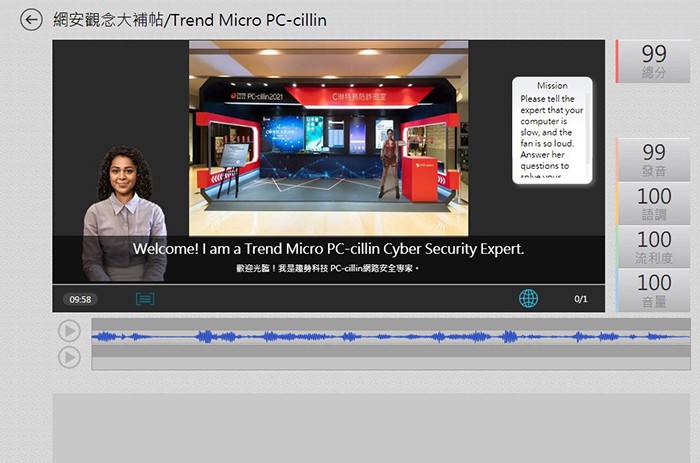Click the Chinese 歡迎光臨 subtitle line
The image size is (700, 463).
point(328,269)
